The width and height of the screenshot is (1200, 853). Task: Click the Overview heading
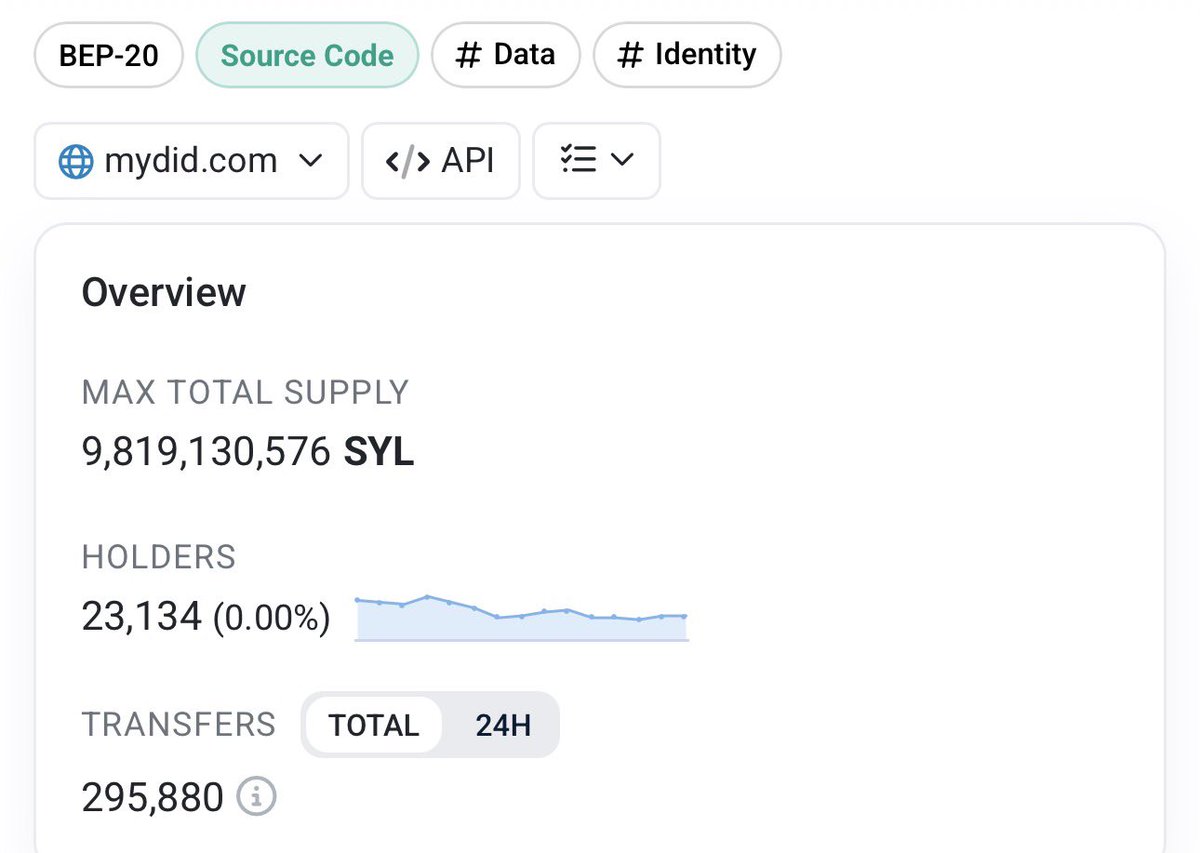click(x=164, y=293)
